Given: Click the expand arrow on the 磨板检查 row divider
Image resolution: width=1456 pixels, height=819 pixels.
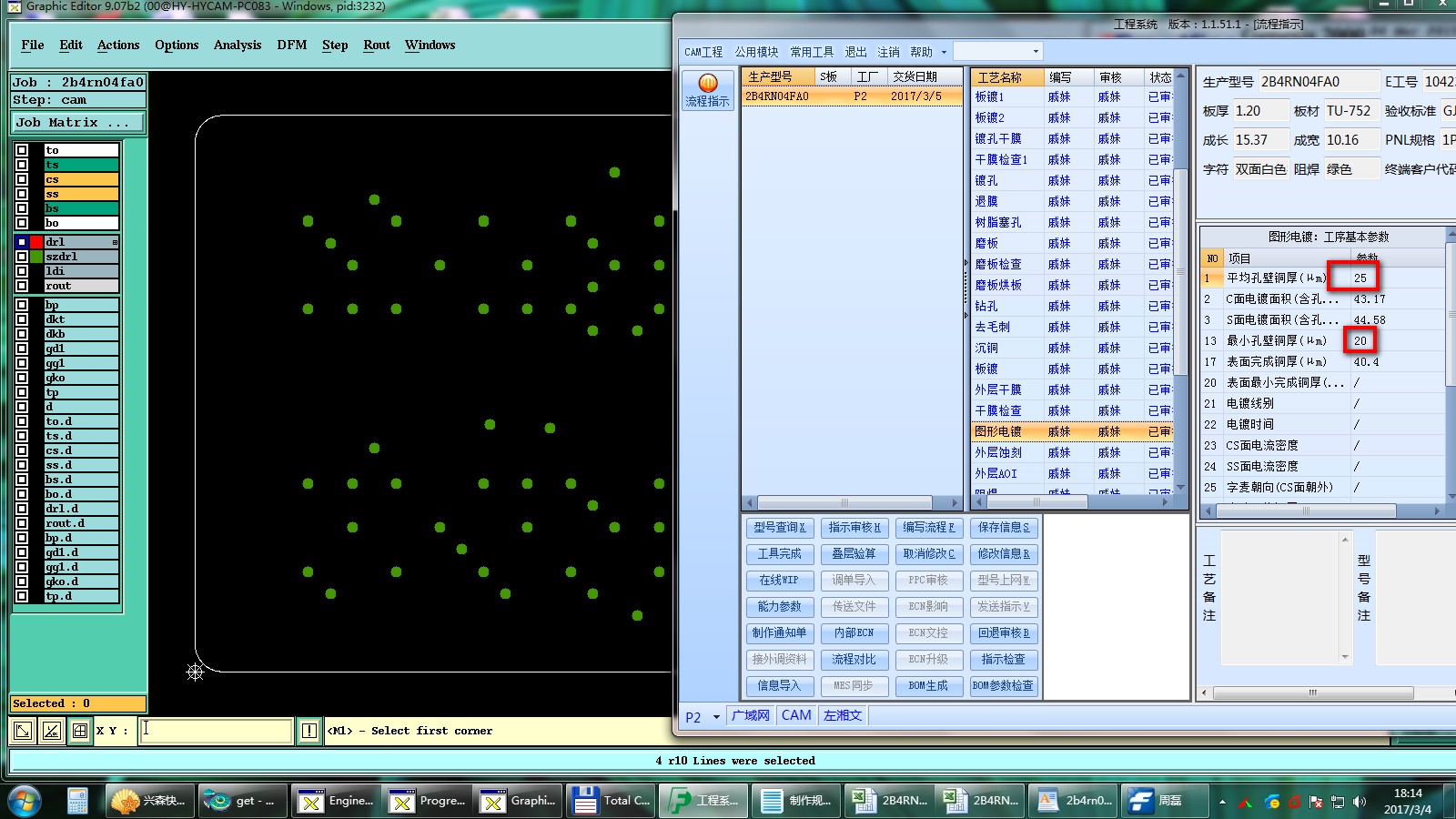Looking at the screenshot, I should tap(966, 264).
